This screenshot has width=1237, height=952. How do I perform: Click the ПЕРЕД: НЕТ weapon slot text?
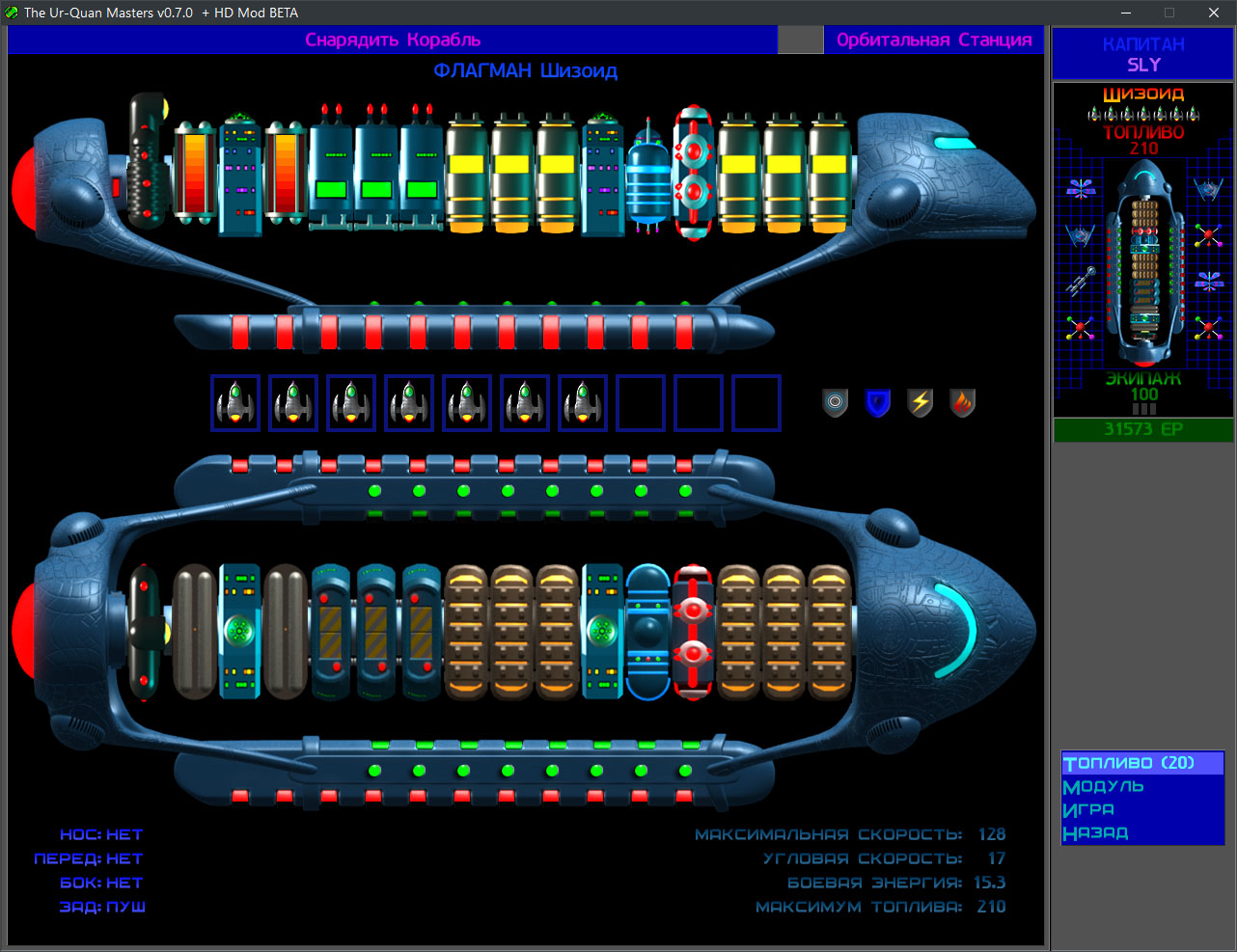88,858
